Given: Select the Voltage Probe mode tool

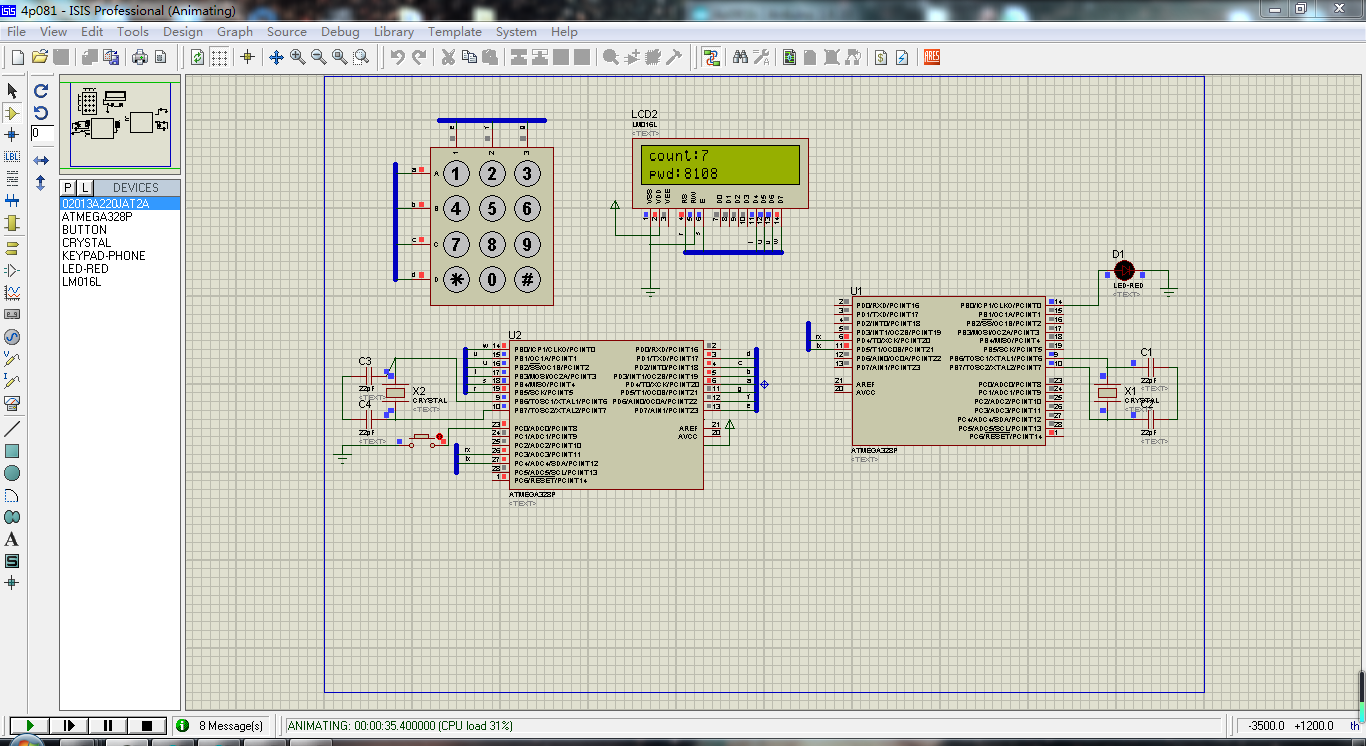Looking at the screenshot, I should pyautogui.click(x=12, y=359).
